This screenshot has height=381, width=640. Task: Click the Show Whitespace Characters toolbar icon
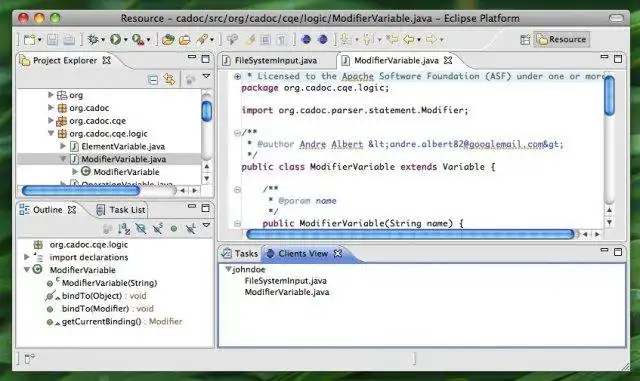(x=282, y=40)
